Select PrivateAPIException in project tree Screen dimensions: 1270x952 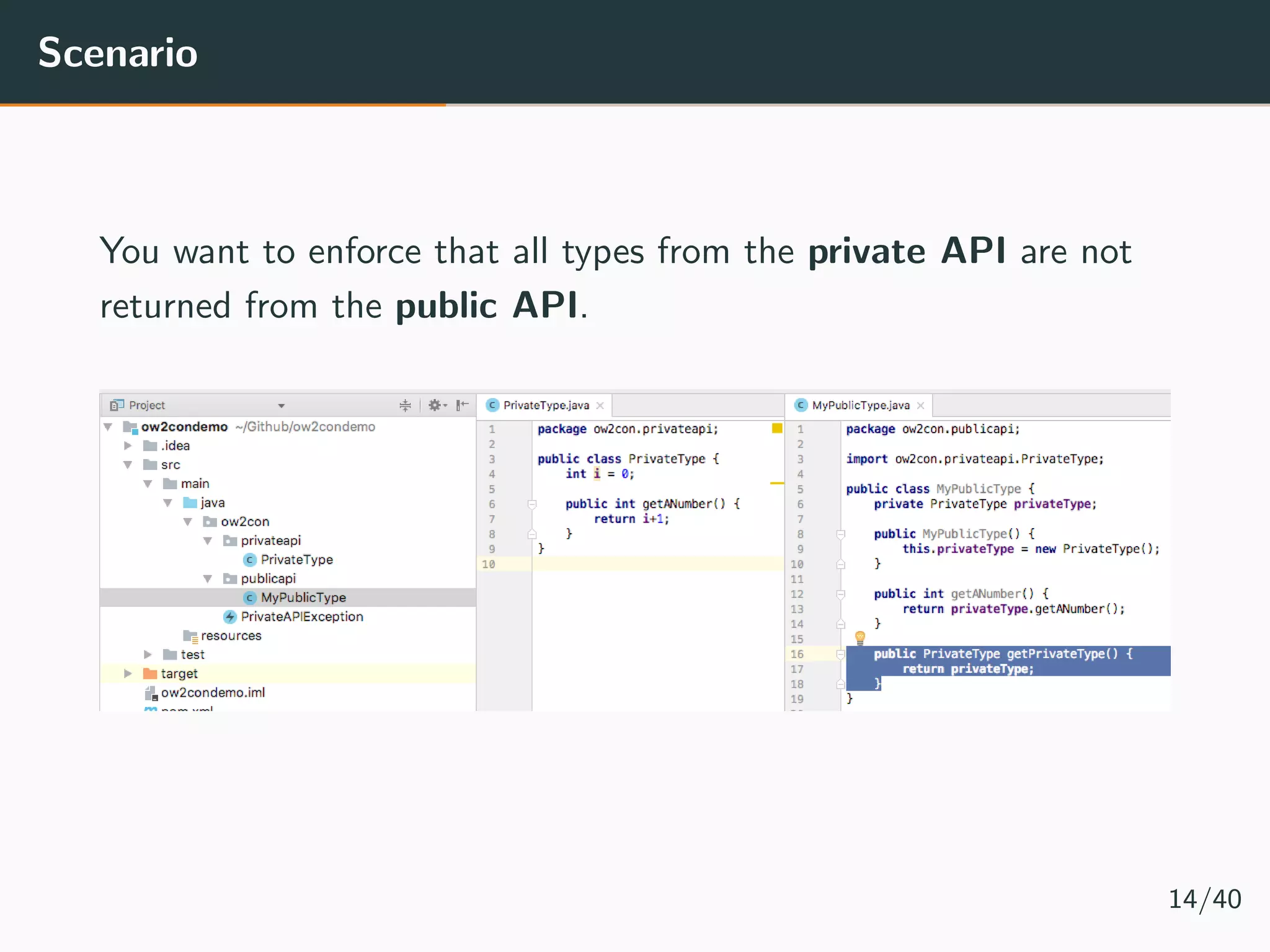[302, 617]
